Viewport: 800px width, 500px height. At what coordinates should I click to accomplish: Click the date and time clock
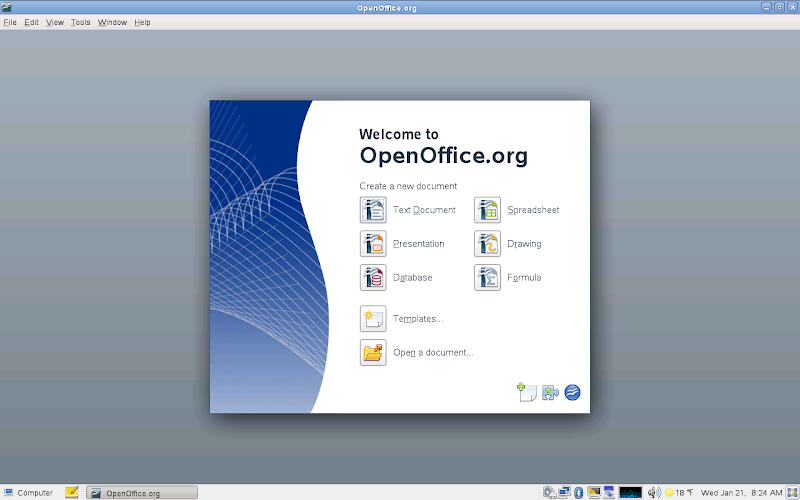(x=741, y=493)
